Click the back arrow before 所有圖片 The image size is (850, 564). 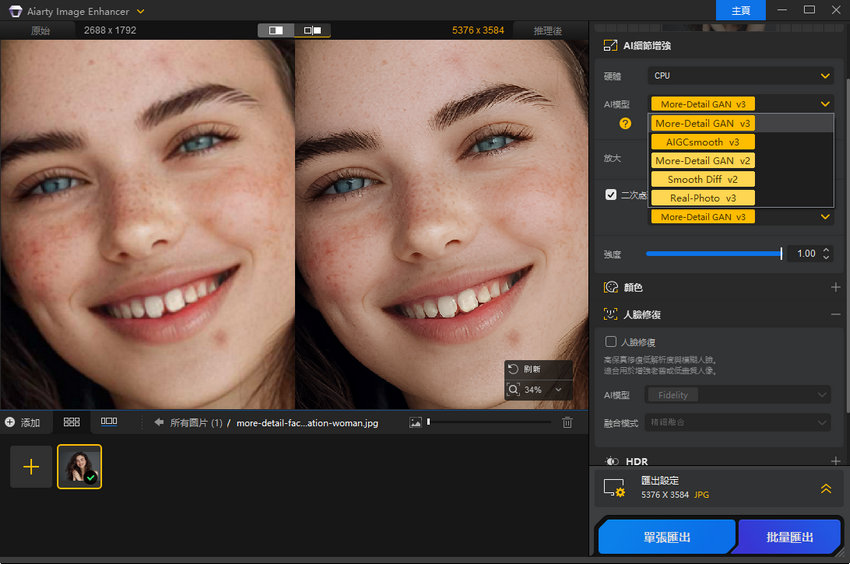pyautogui.click(x=159, y=422)
